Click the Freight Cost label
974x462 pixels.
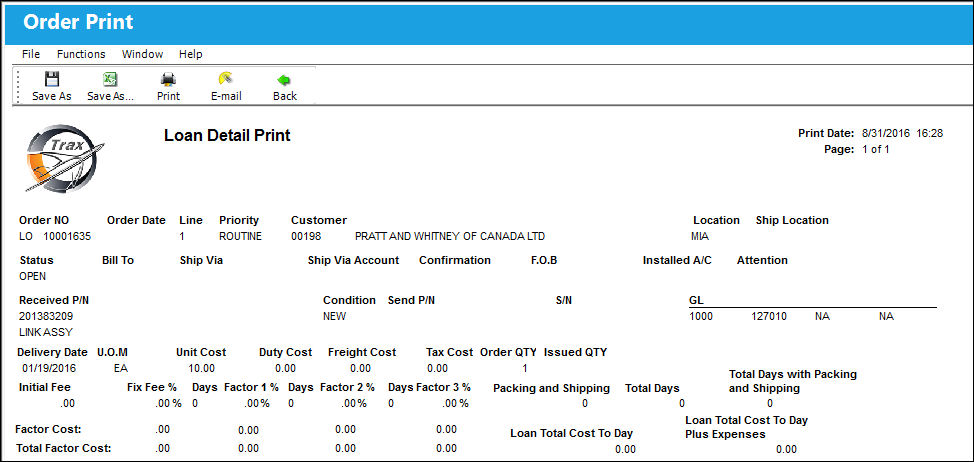pyautogui.click(x=362, y=352)
